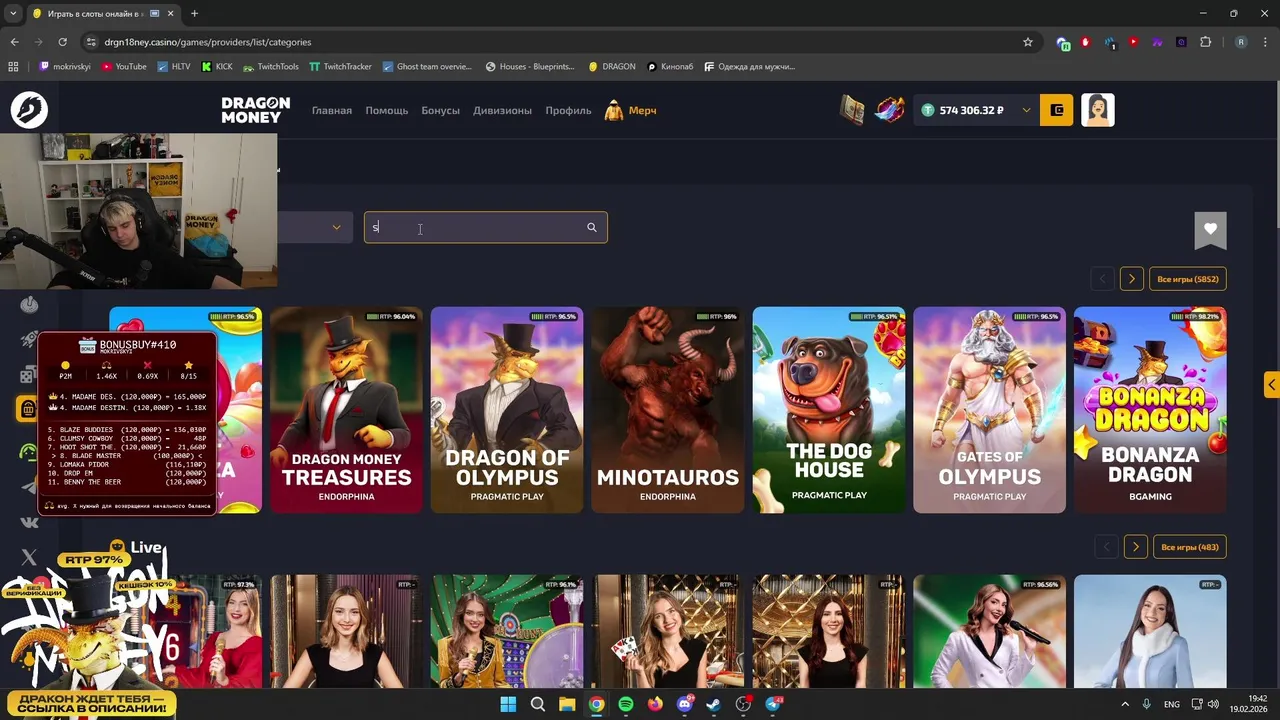
Task: Open the TwitchTracker bookmark
Action: 340,67
